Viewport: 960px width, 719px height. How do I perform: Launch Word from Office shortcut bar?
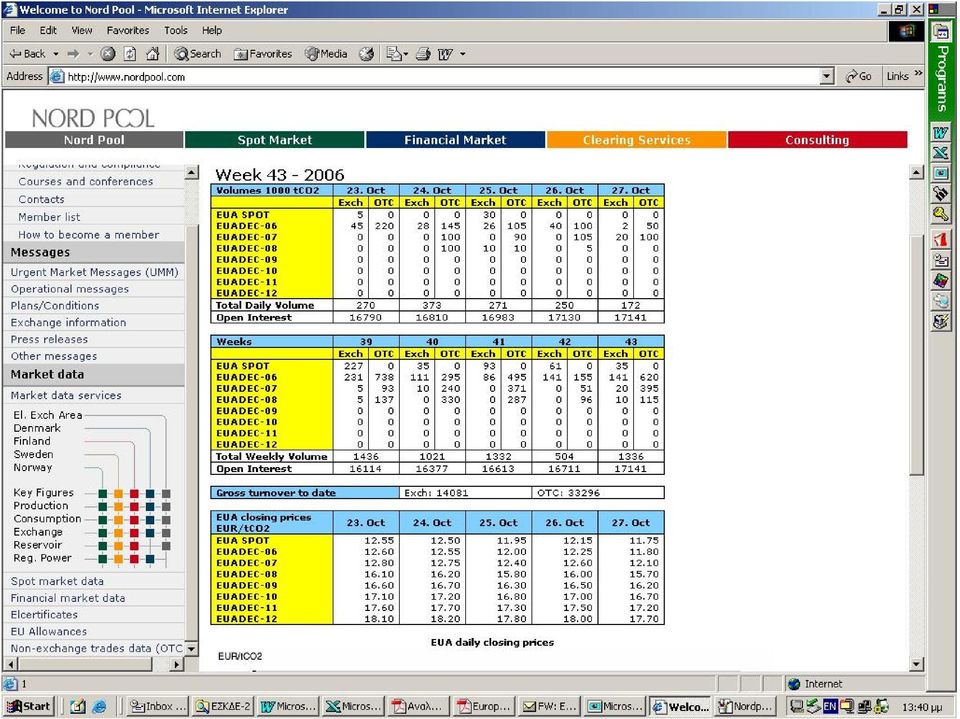point(940,132)
